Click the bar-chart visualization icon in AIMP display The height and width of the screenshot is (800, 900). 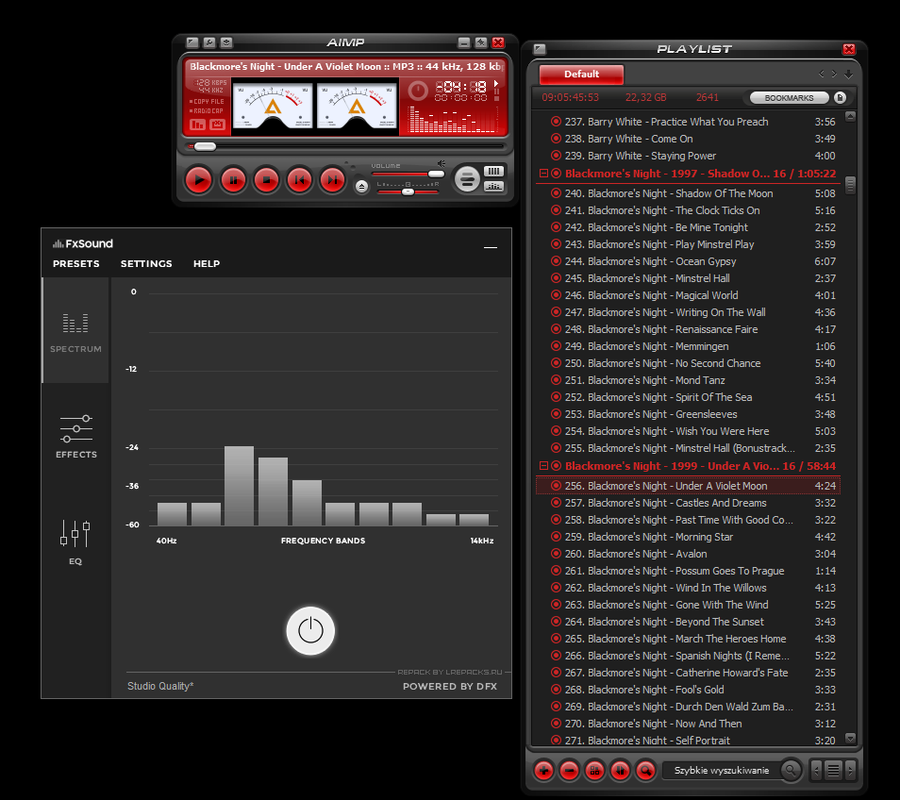[x=197, y=125]
